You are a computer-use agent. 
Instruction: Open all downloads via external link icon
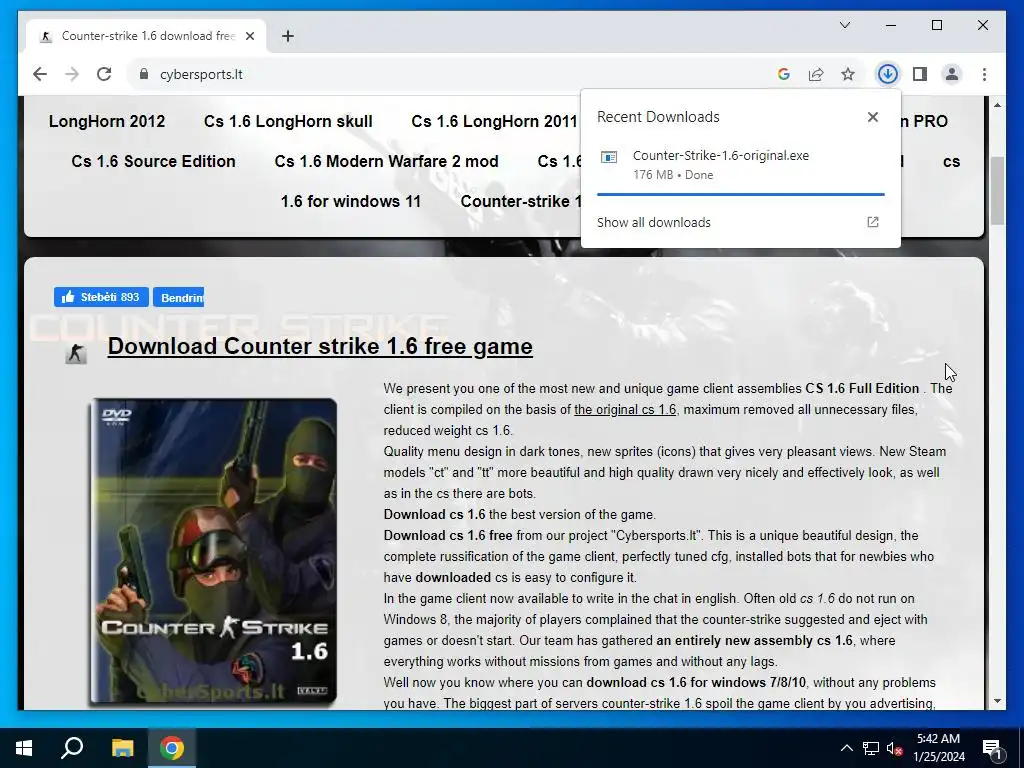pos(872,222)
